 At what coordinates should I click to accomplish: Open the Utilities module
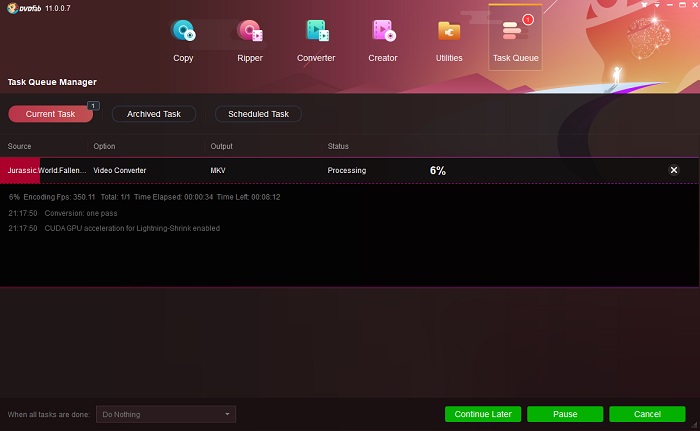[x=449, y=40]
